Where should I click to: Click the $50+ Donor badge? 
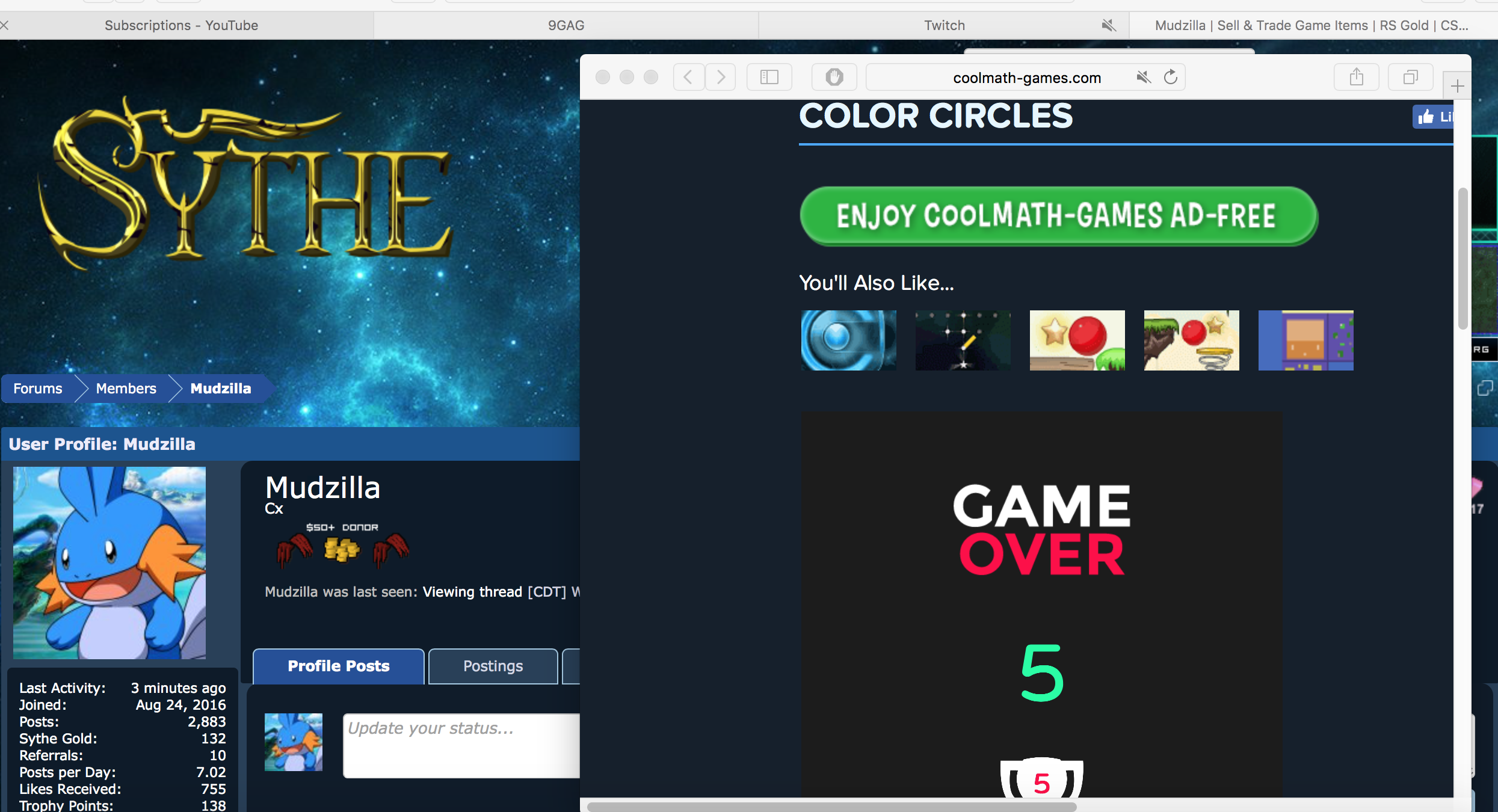[342, 545]
